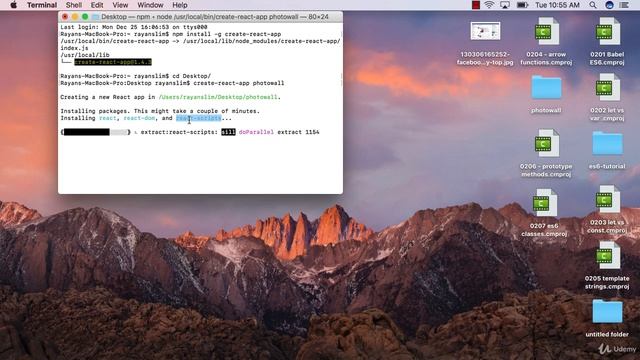The width and height of the screenshot is (640, 360).
Task: Open Siri from the menu bar
Action: [609, 5]
